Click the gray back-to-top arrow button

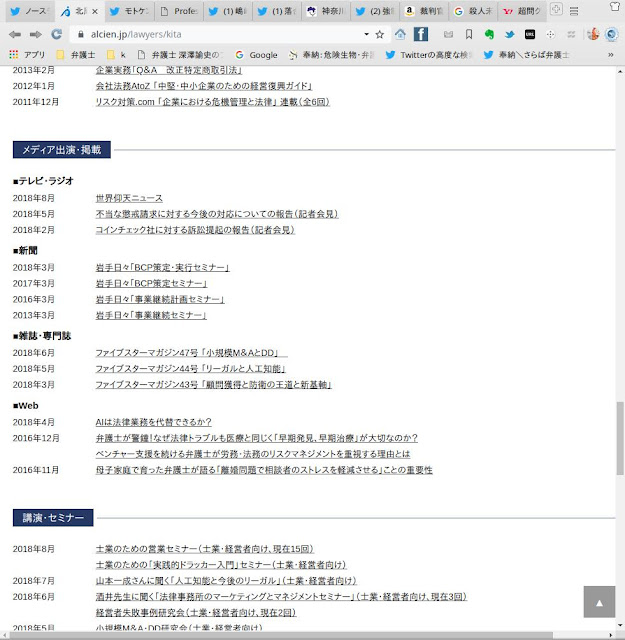[599, 602]
